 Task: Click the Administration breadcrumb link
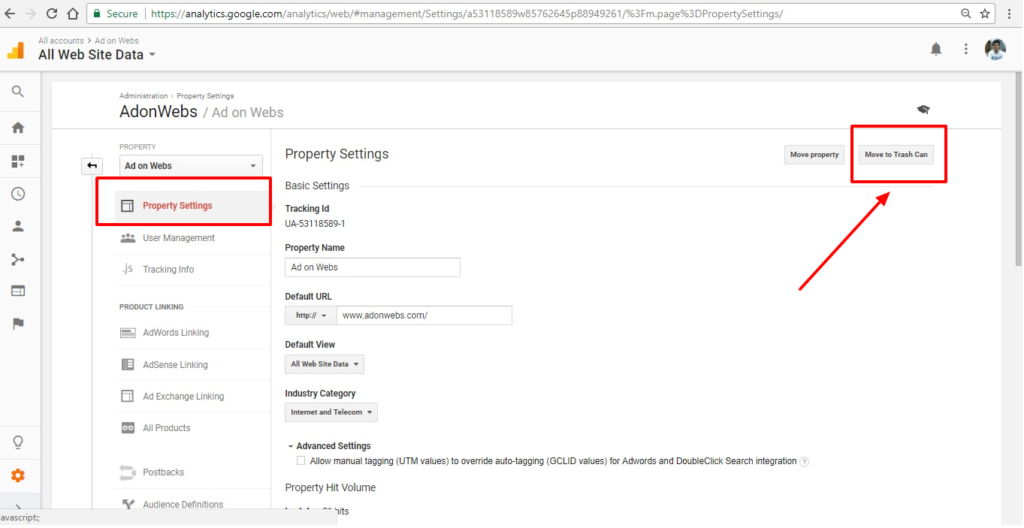pyautogui.click(x=143, y=96)
